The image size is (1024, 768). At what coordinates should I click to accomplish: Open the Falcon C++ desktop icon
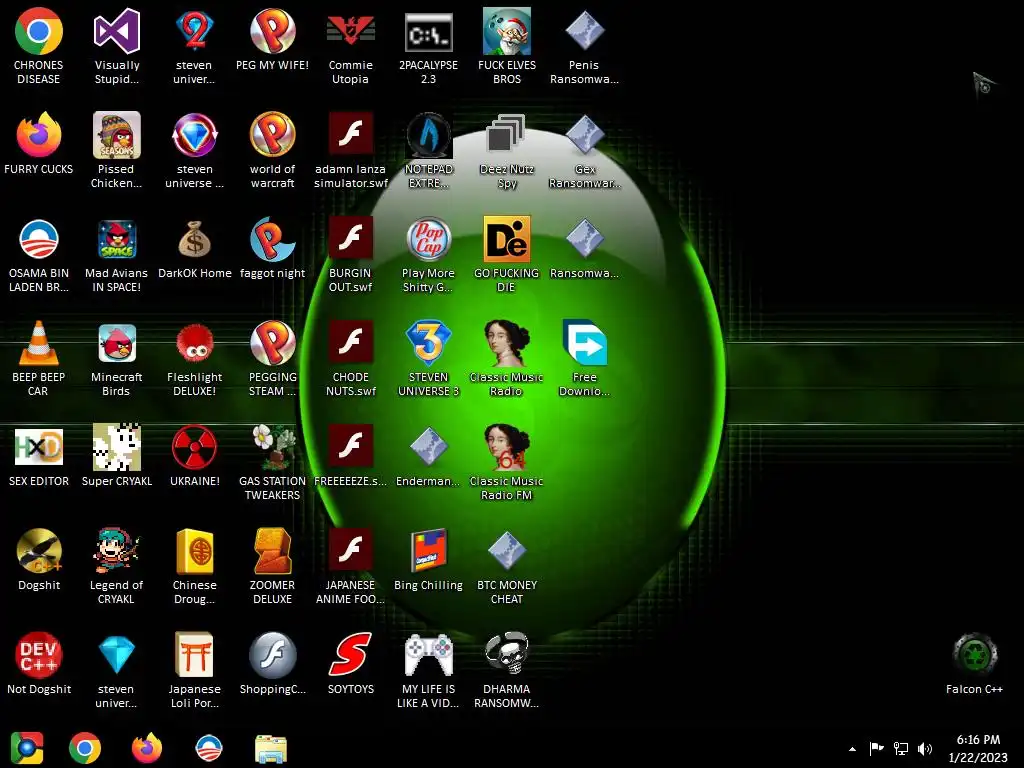(x=974, y=655)
